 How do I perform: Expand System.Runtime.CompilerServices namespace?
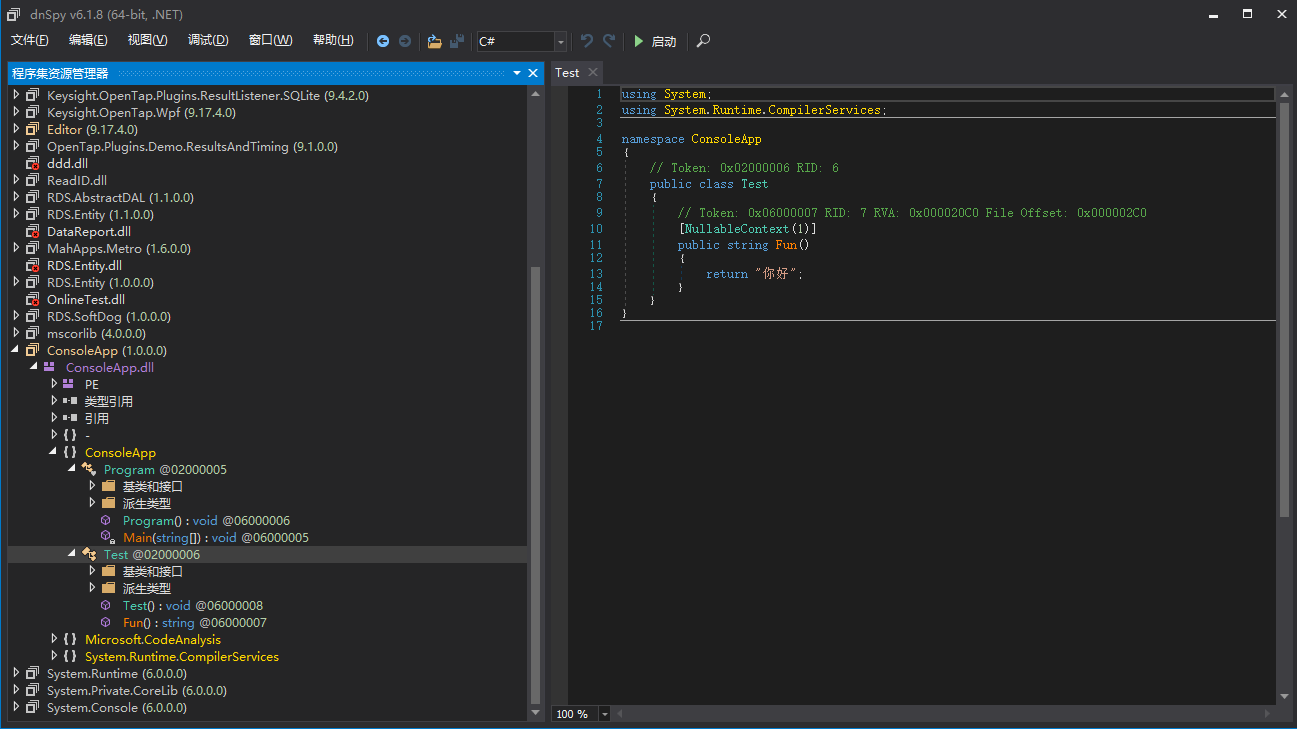[54, 656]
